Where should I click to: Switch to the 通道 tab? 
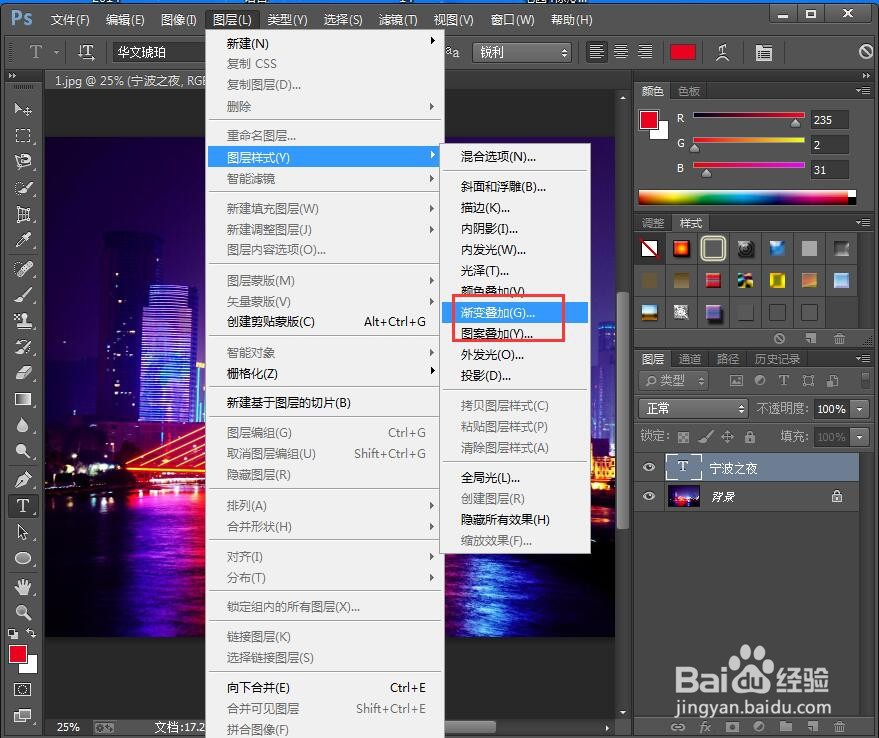[690, 359]
